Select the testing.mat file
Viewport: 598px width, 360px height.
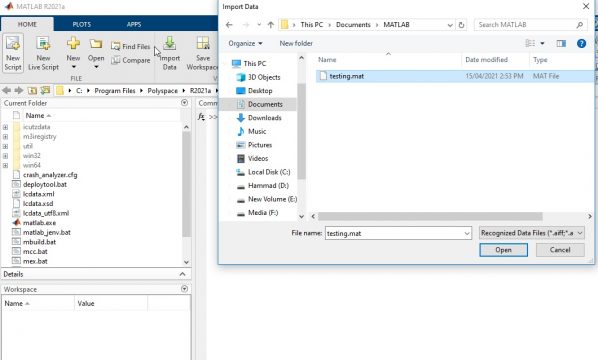pos(455,76)
